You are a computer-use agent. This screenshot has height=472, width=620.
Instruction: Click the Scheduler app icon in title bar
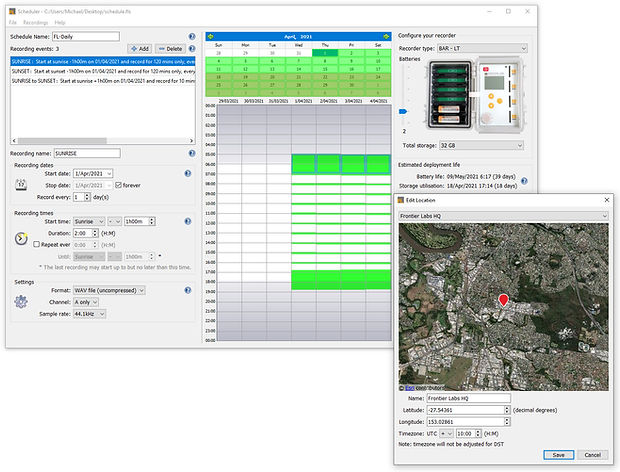12,11
